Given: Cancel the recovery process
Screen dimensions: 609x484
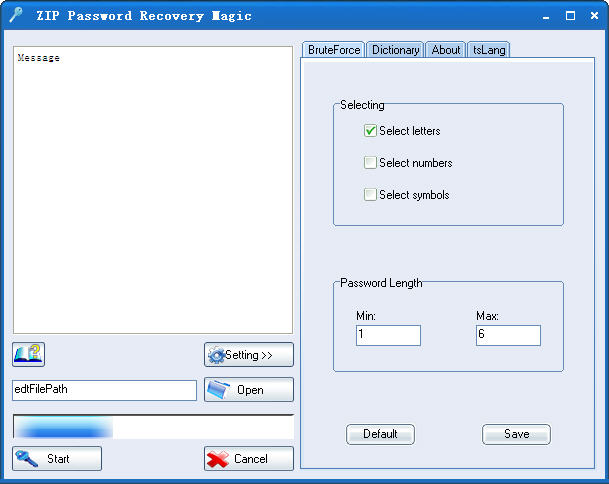Looking at the screenshot, I should (249, 458).
